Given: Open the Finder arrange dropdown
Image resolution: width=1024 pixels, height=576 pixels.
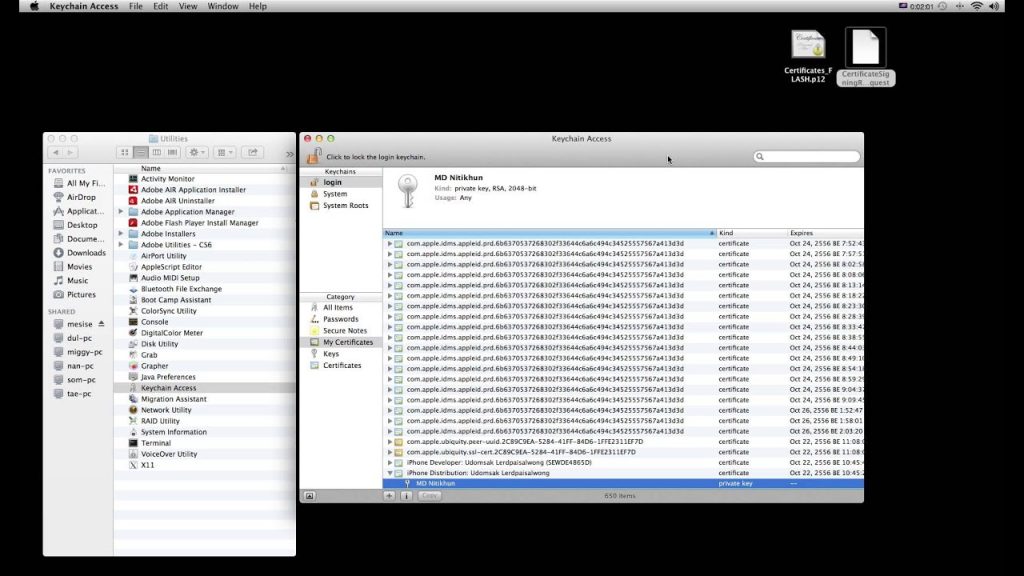Looking at the screenshot, I should (x=225, y=152).
